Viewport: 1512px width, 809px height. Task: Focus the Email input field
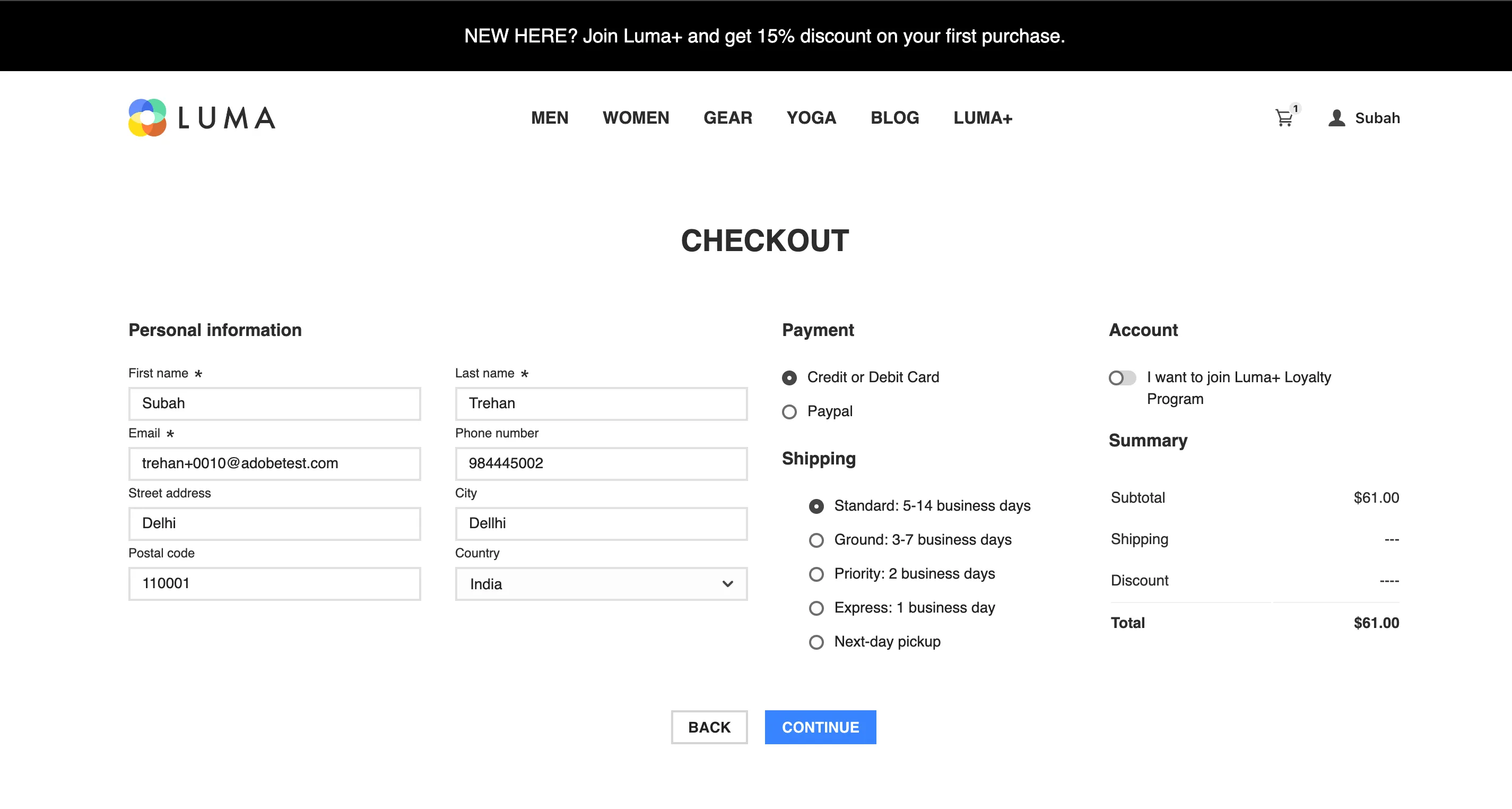[x=275, y=463]
